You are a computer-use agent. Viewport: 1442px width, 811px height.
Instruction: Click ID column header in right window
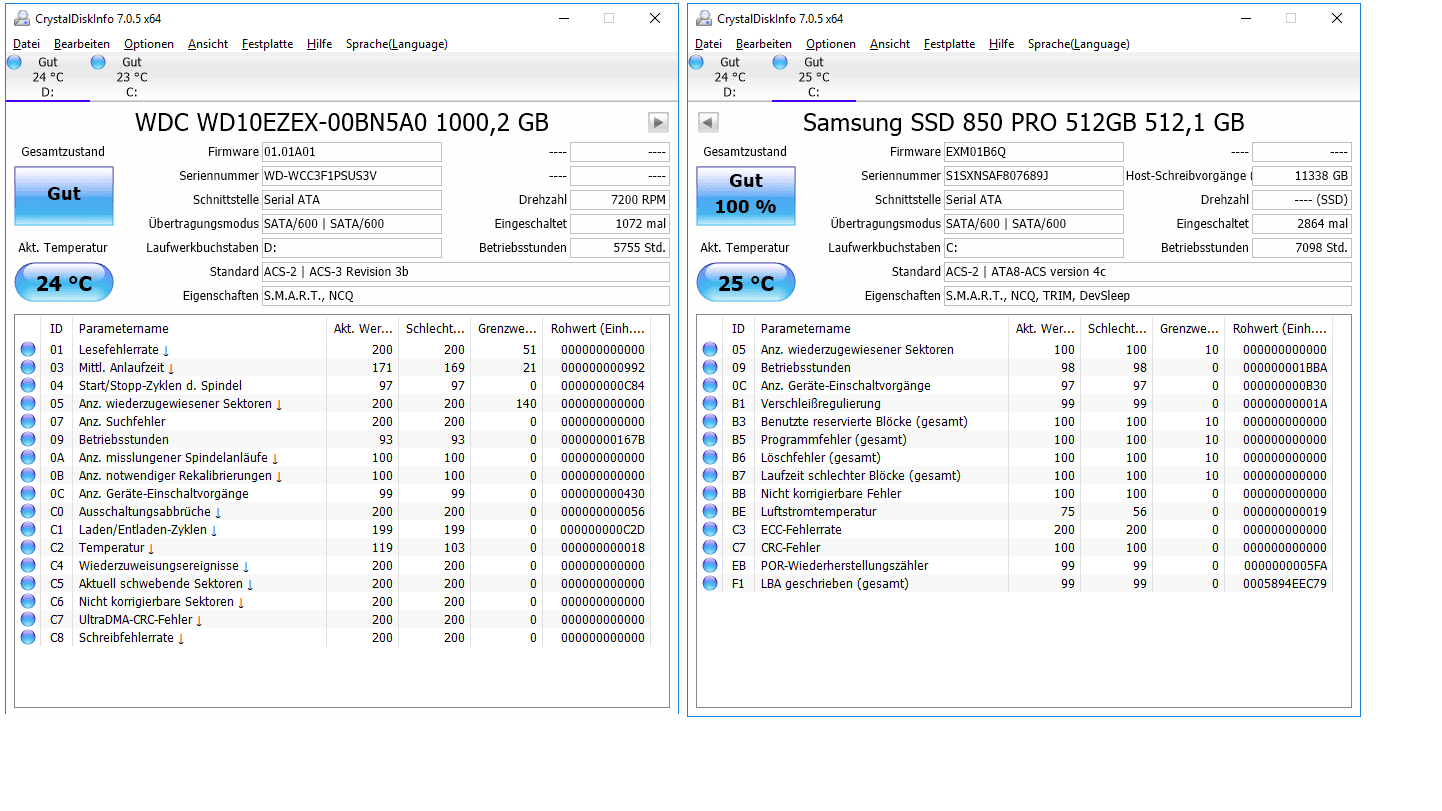point(738,329)
